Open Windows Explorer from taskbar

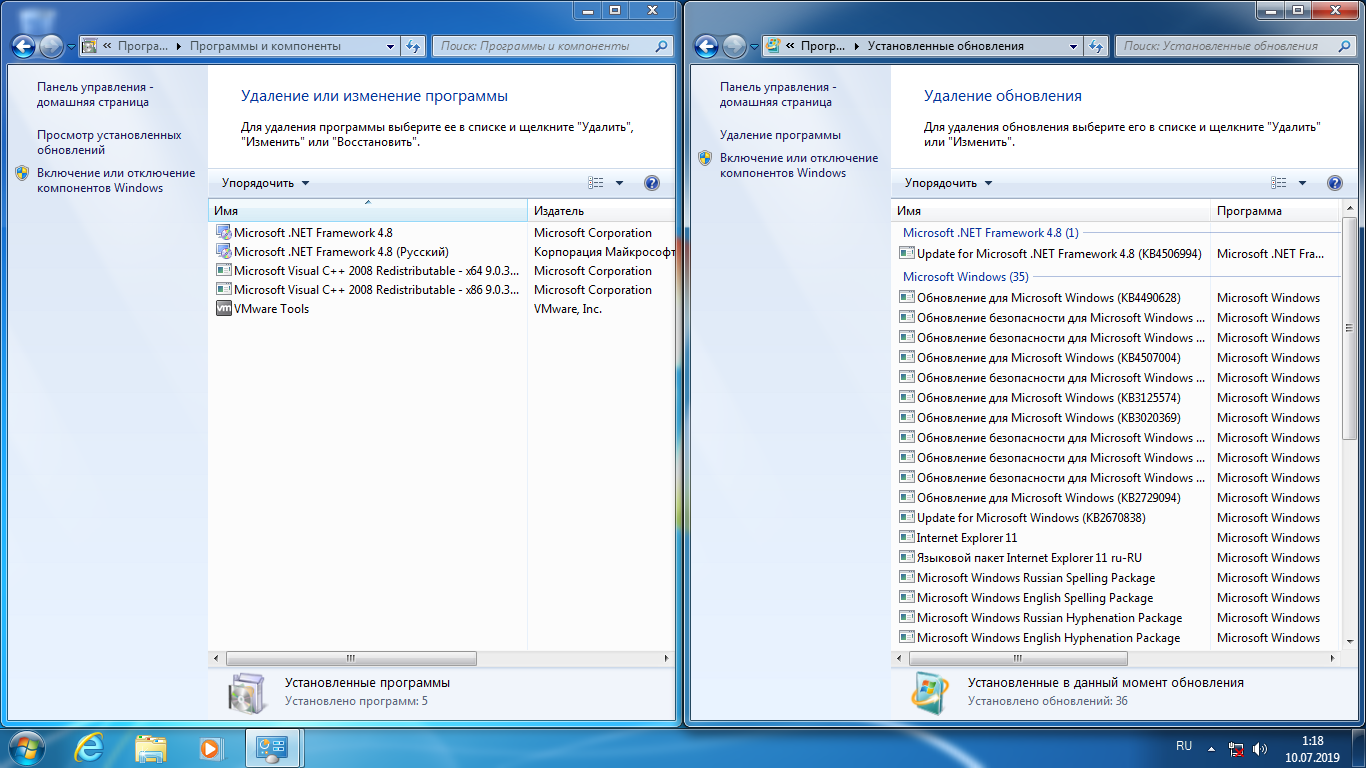151,747
